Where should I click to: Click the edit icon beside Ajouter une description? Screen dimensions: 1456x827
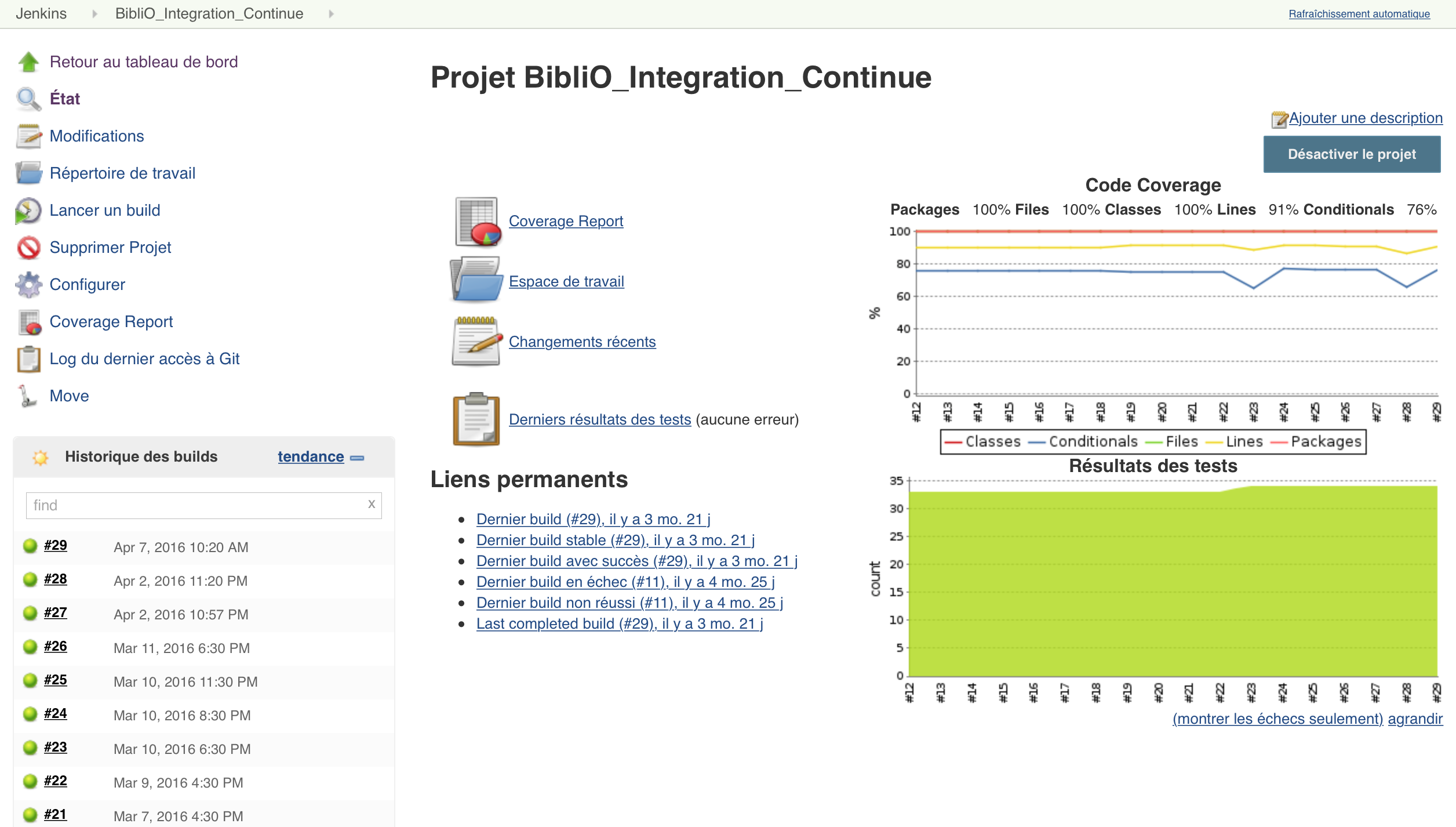(x=1279, y=119)
